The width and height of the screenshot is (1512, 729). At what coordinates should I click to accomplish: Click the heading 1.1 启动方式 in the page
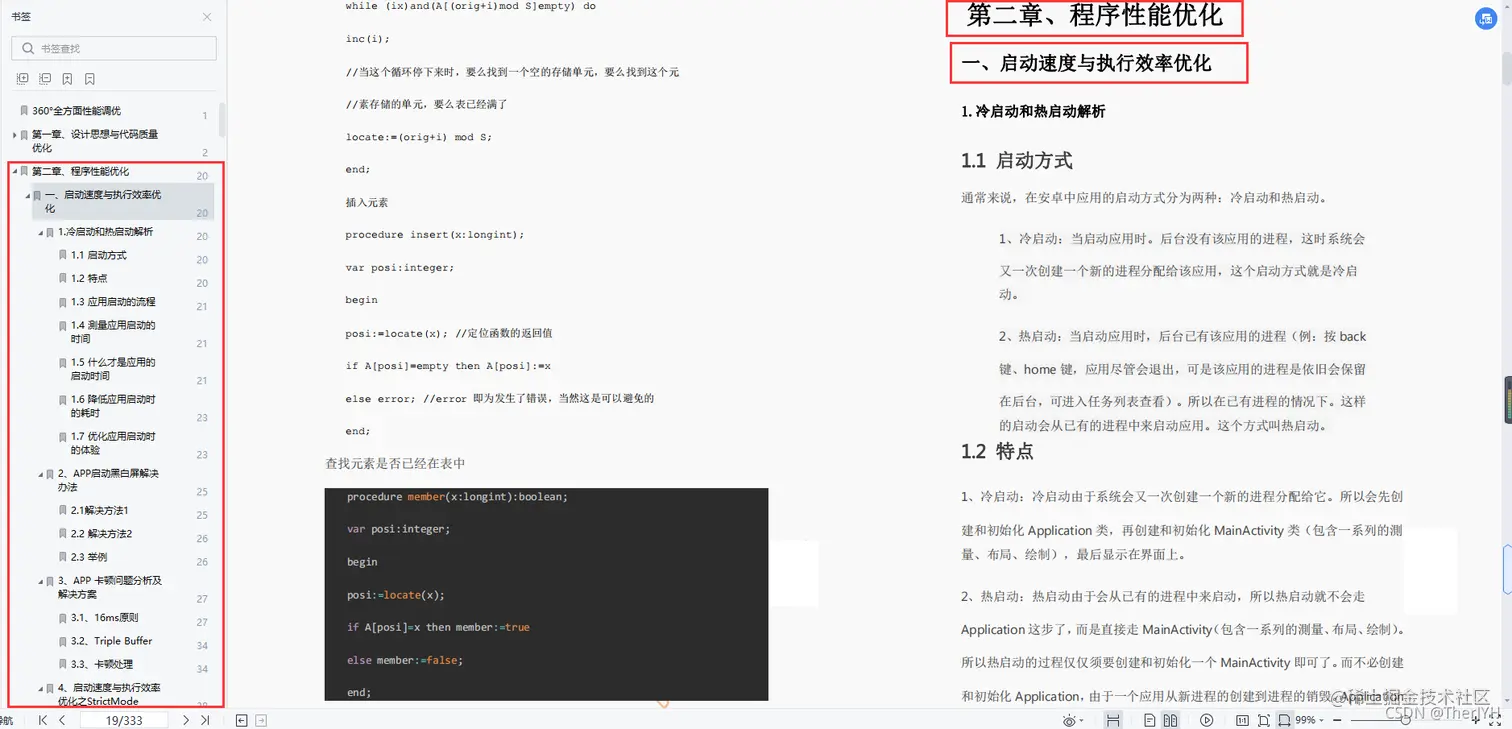[x=1017, y=160]
